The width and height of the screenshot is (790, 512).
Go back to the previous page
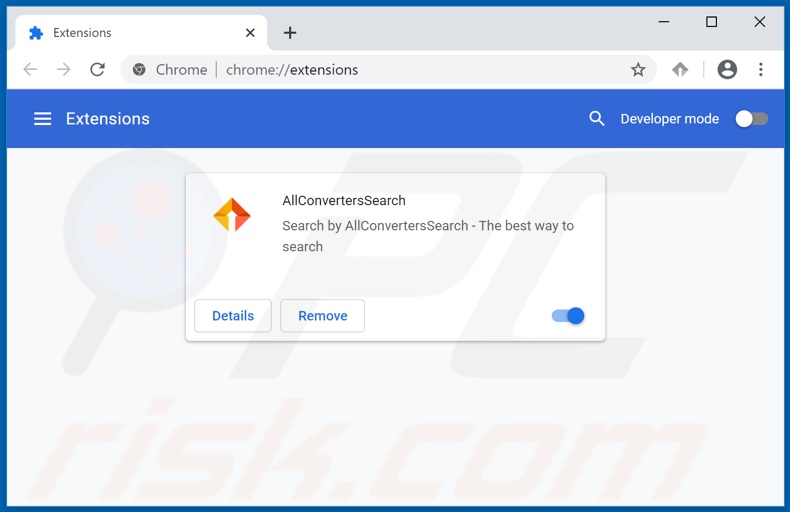pos(30,70)
